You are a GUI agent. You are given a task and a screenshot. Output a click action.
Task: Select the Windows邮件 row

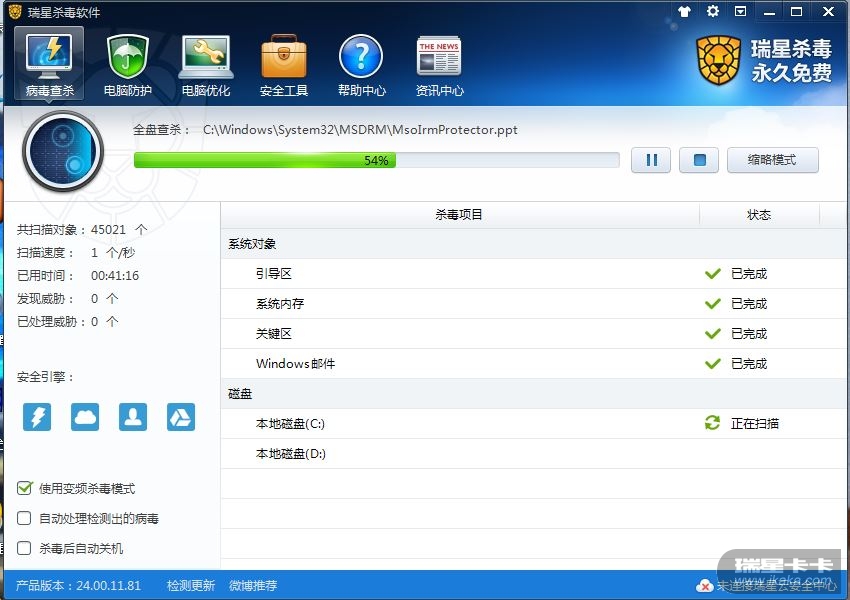tap(533, 363)
